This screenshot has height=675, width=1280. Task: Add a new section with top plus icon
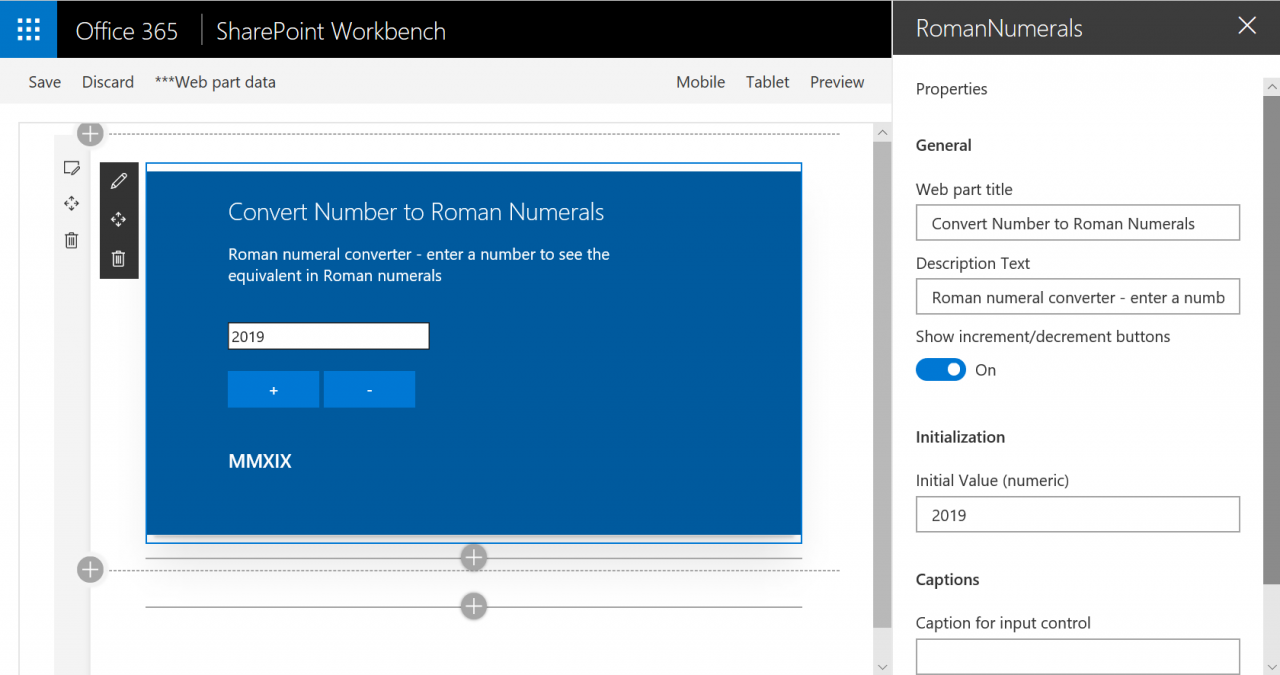tap(90, 133)
